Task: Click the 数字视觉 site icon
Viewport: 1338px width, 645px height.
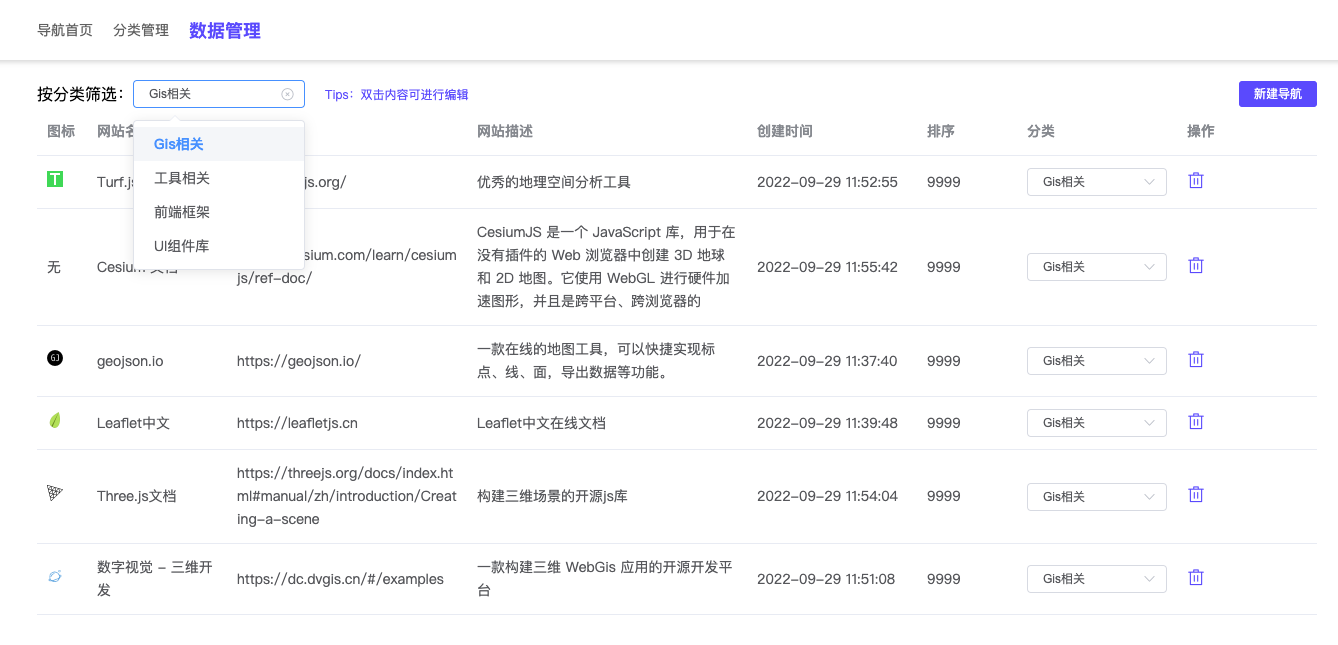Action: [55, 577]
